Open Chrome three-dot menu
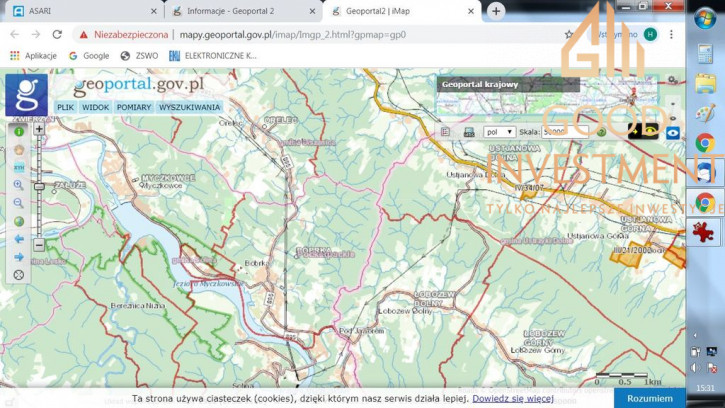725x408 pixels. click(x=671, y=35)
